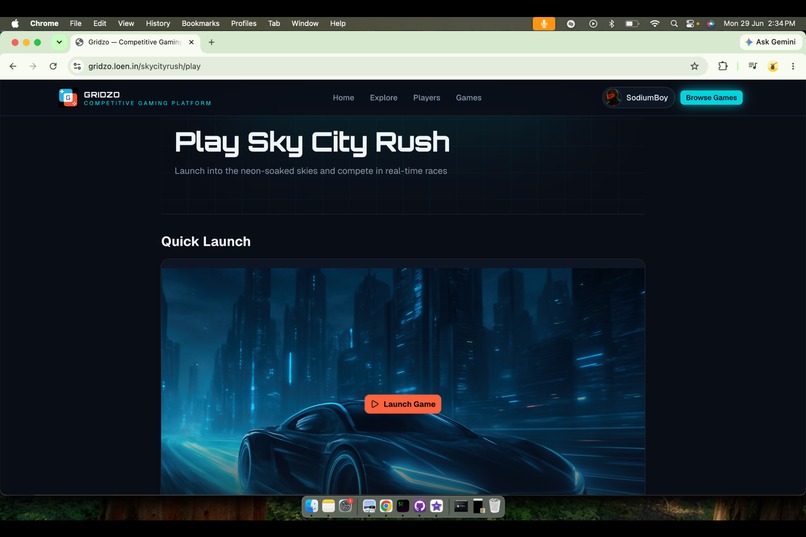Open the History menu

point(158,24)
